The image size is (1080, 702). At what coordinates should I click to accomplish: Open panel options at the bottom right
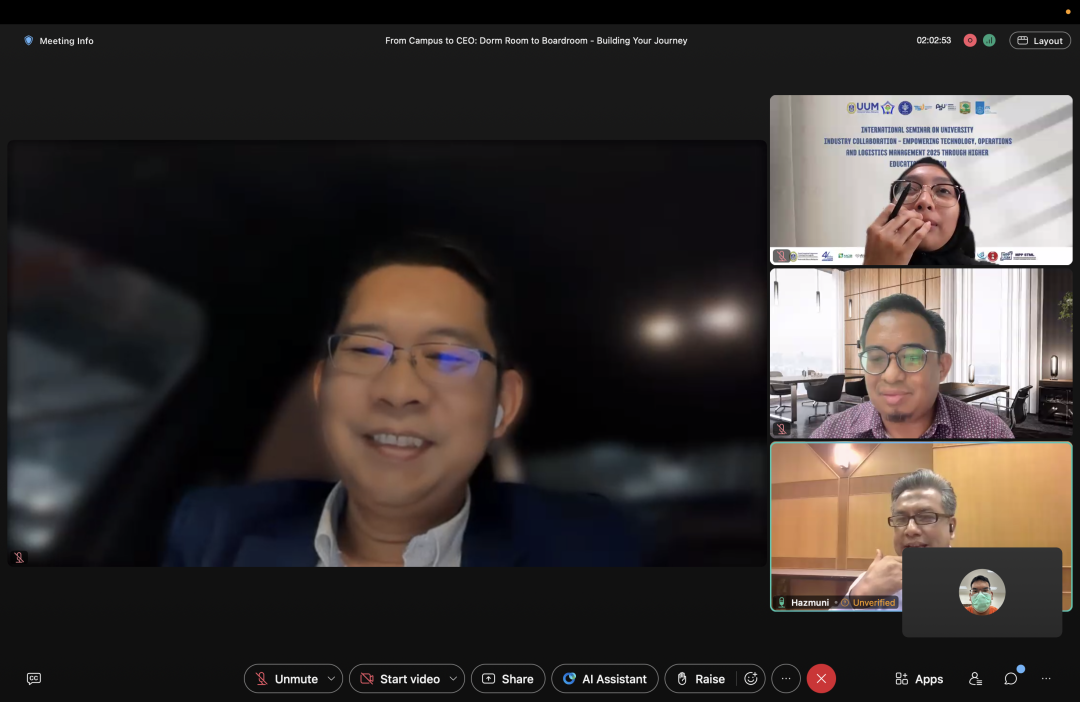coord(1046,679)
